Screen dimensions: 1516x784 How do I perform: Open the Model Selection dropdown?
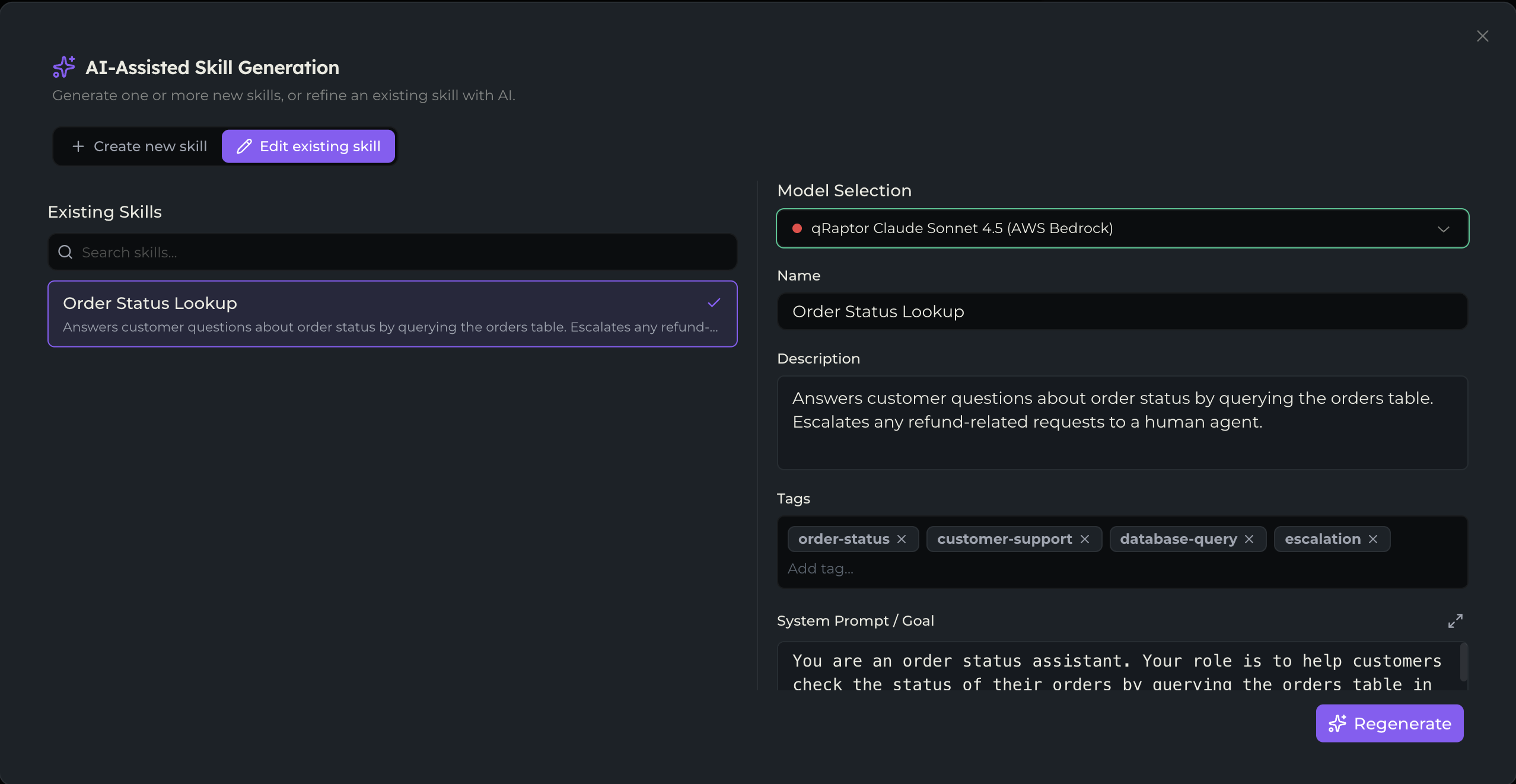[x=1122, y=228]
